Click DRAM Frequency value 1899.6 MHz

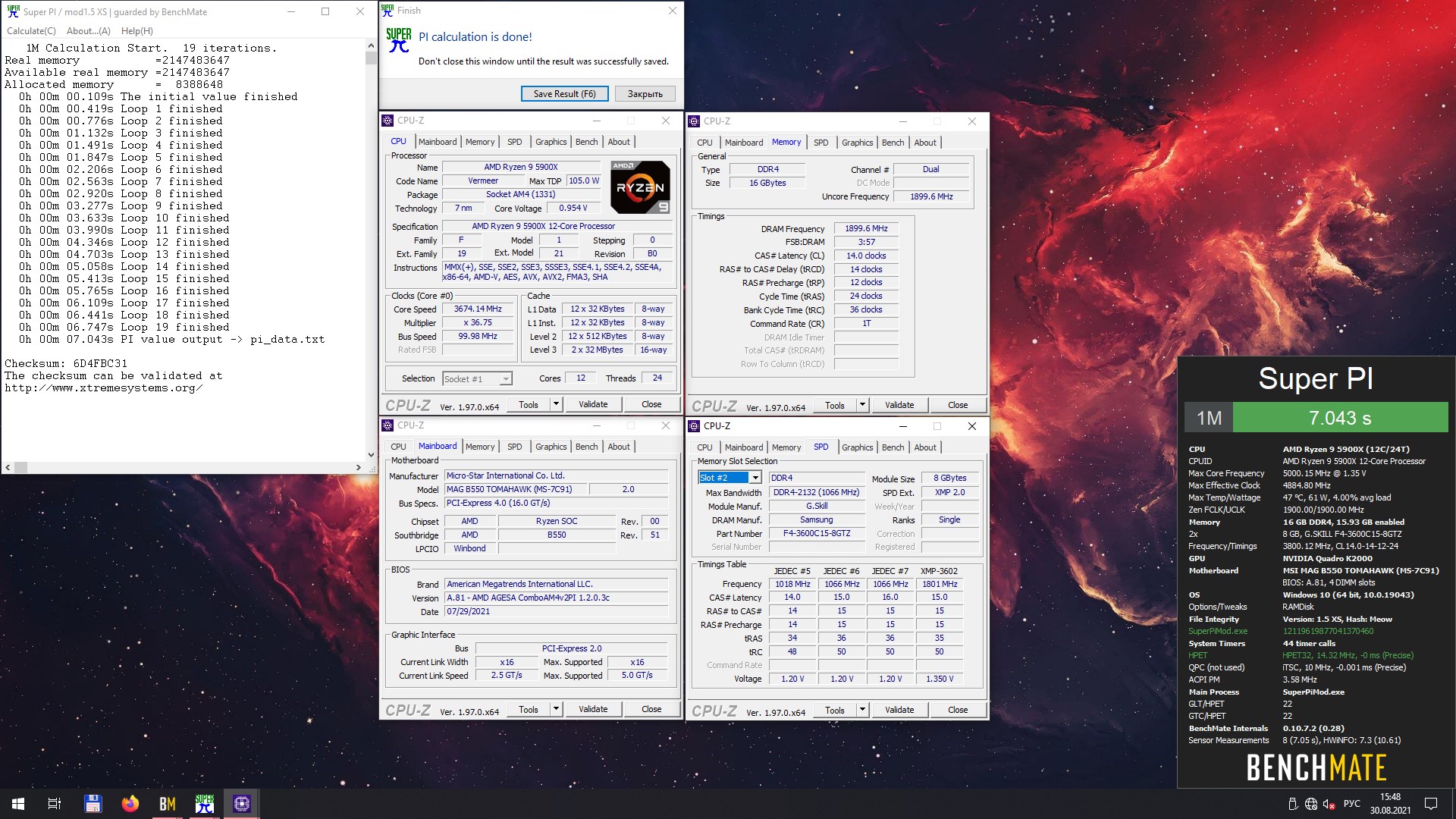[866, 228]
